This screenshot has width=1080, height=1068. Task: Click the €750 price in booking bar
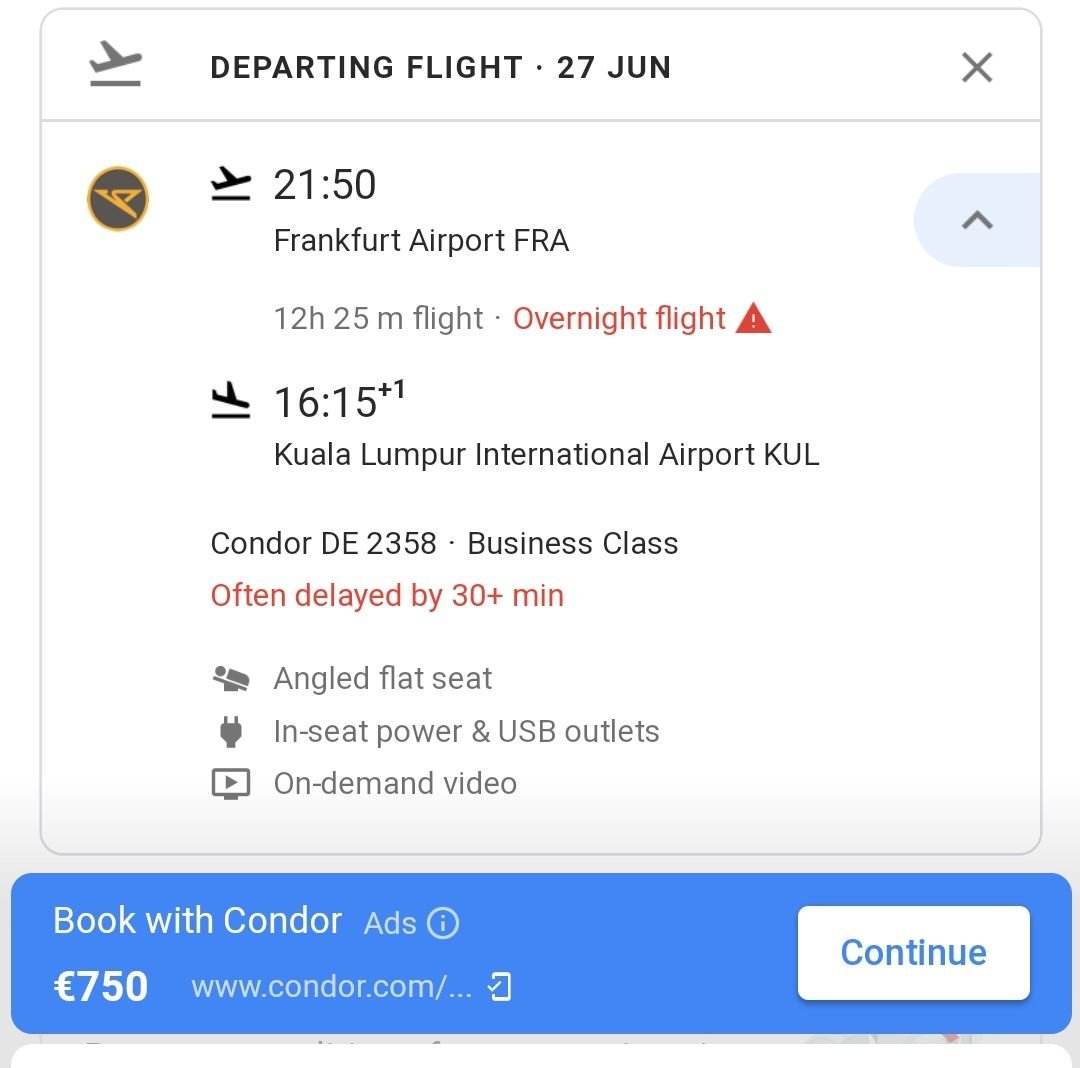[x=101, y=986]
